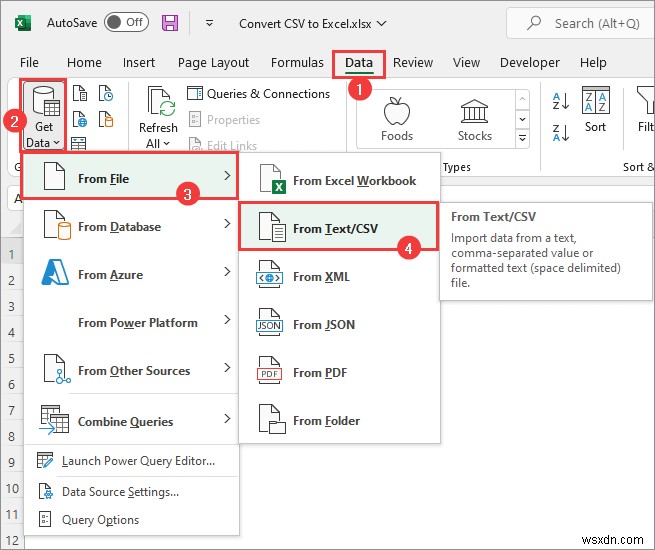Open the From File submenu

129,176
